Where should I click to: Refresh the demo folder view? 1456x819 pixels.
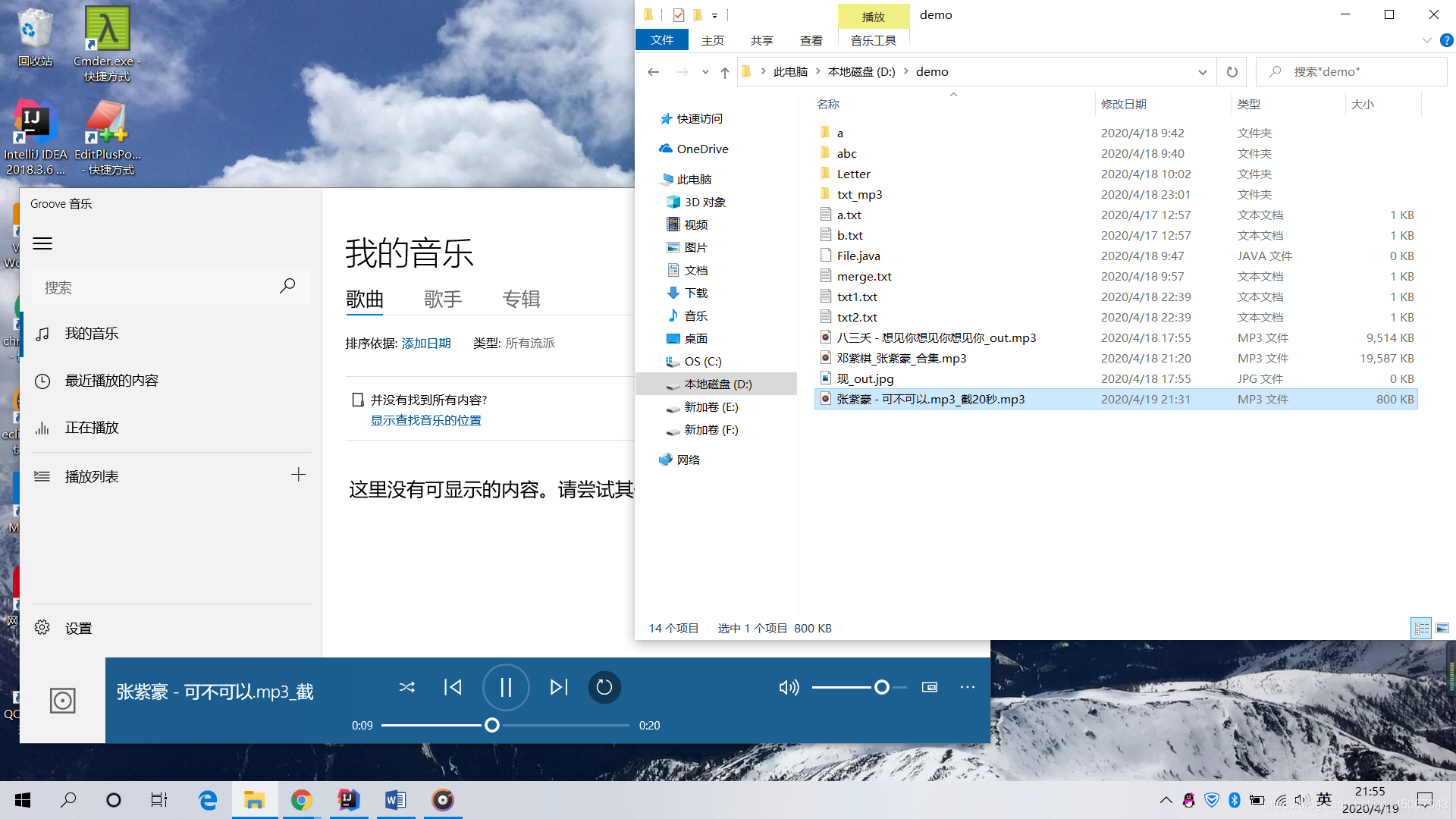click(x=1232, y=71)
